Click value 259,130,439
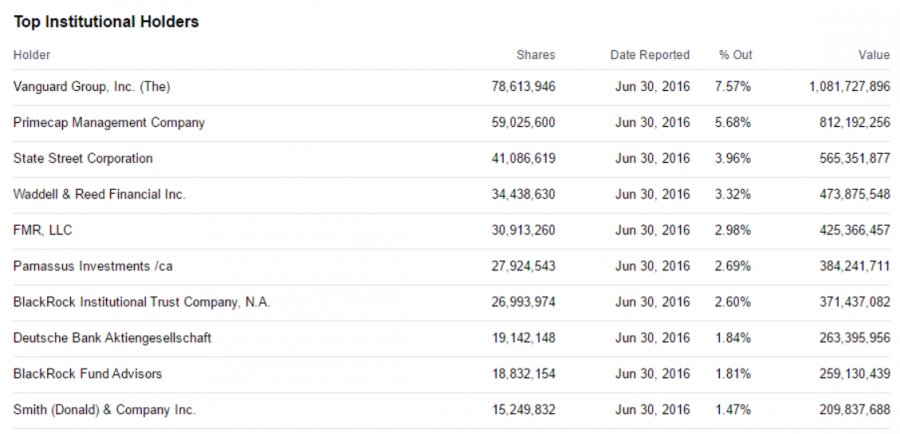Image resolution: width=900 pixels, height=434 pixels. click(x=855, y=374)
